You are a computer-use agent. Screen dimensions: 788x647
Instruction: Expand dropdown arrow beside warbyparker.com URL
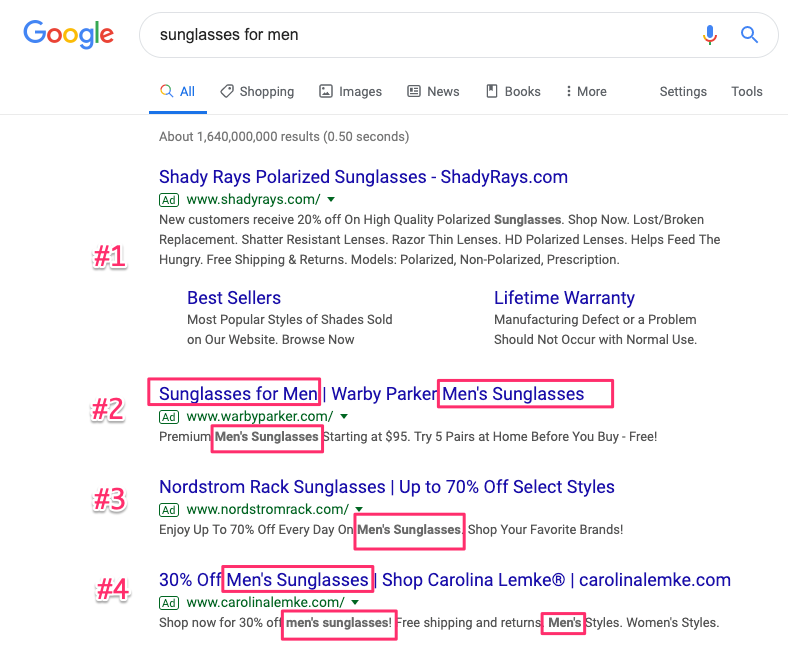(x=344, y=416)
